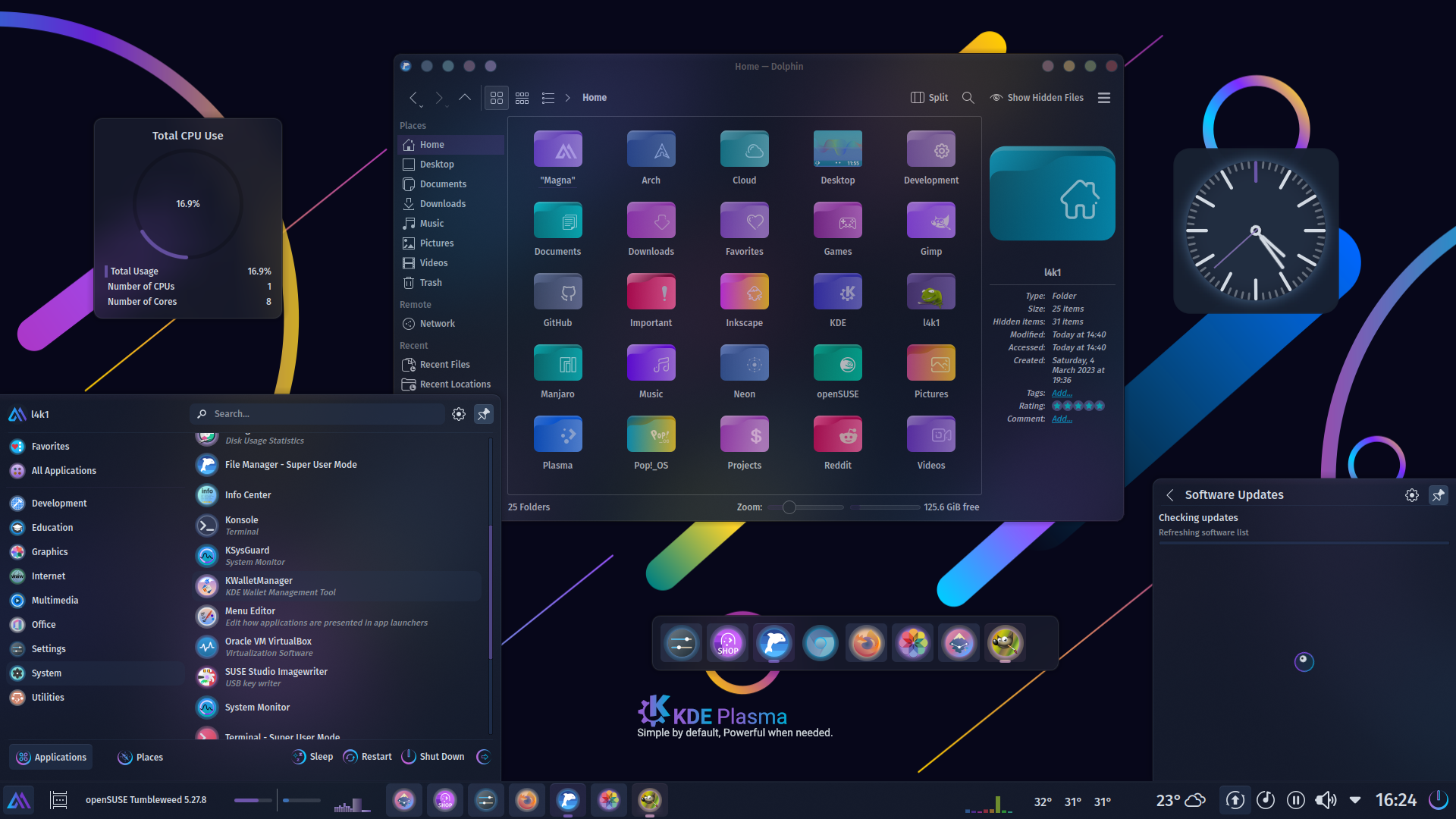Click the analog clock widget
The width and height of the screenshot is (1456, 819).
tap(1256, 231)
